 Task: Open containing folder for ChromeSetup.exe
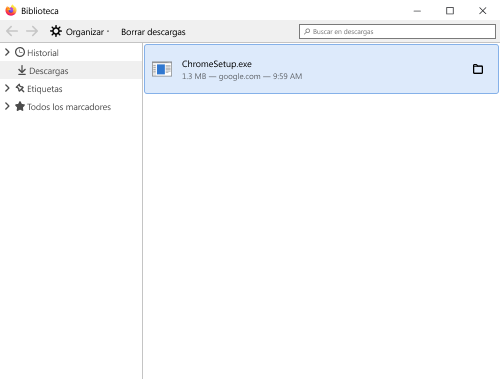(478, 69)
